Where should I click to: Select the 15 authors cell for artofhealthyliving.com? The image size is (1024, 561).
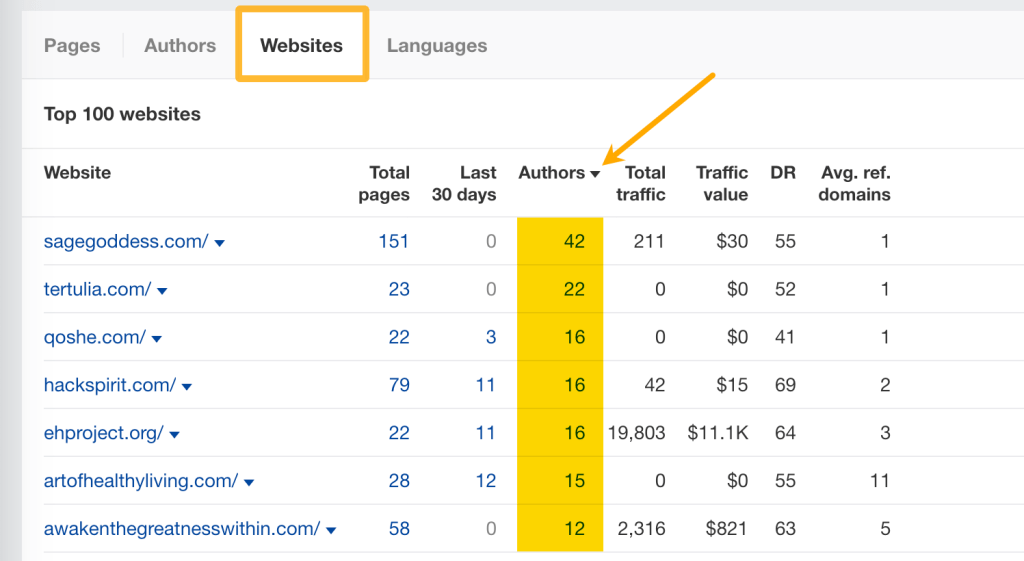[574, 481]
